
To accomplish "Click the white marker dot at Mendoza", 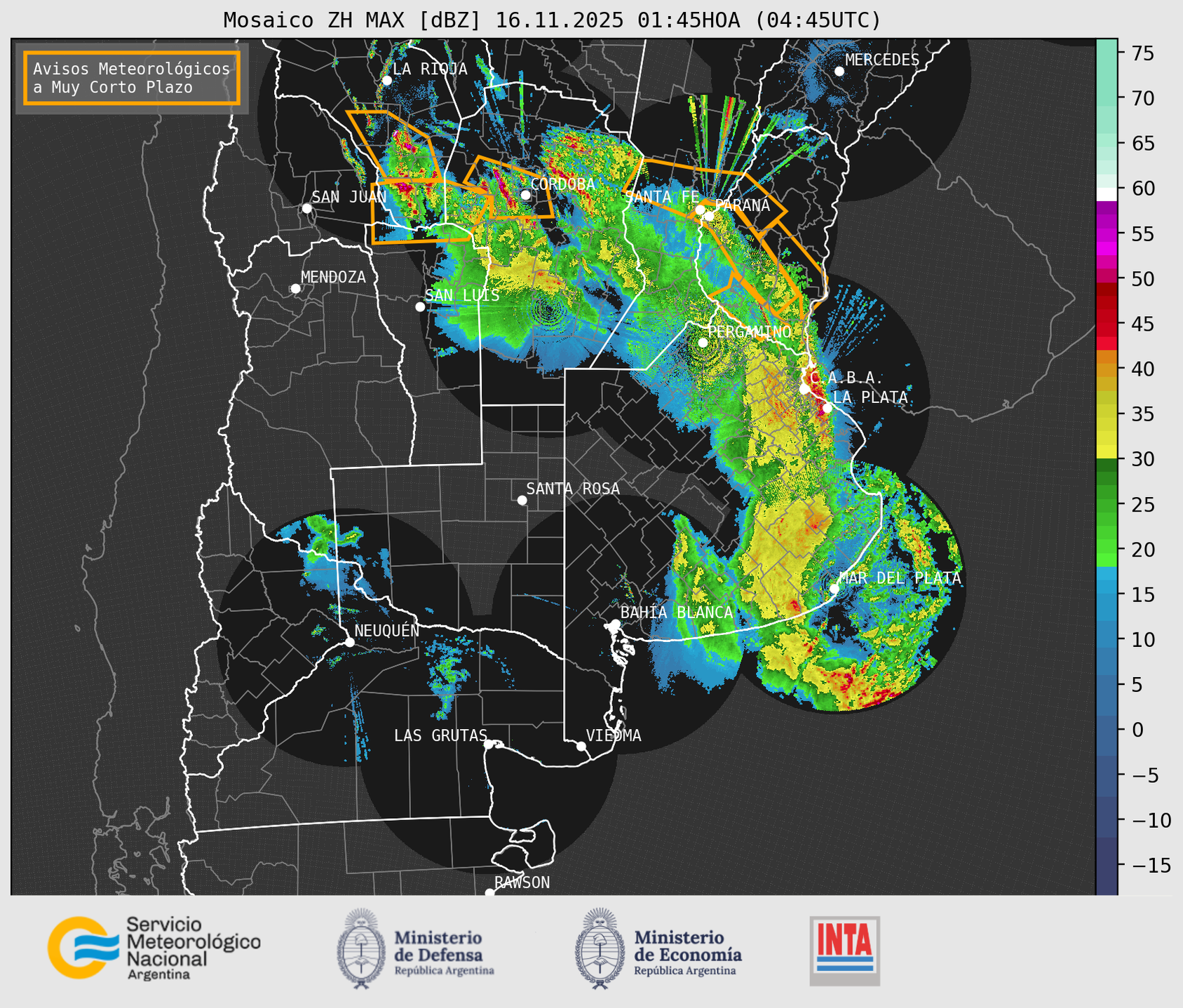I will click(296, 289).
